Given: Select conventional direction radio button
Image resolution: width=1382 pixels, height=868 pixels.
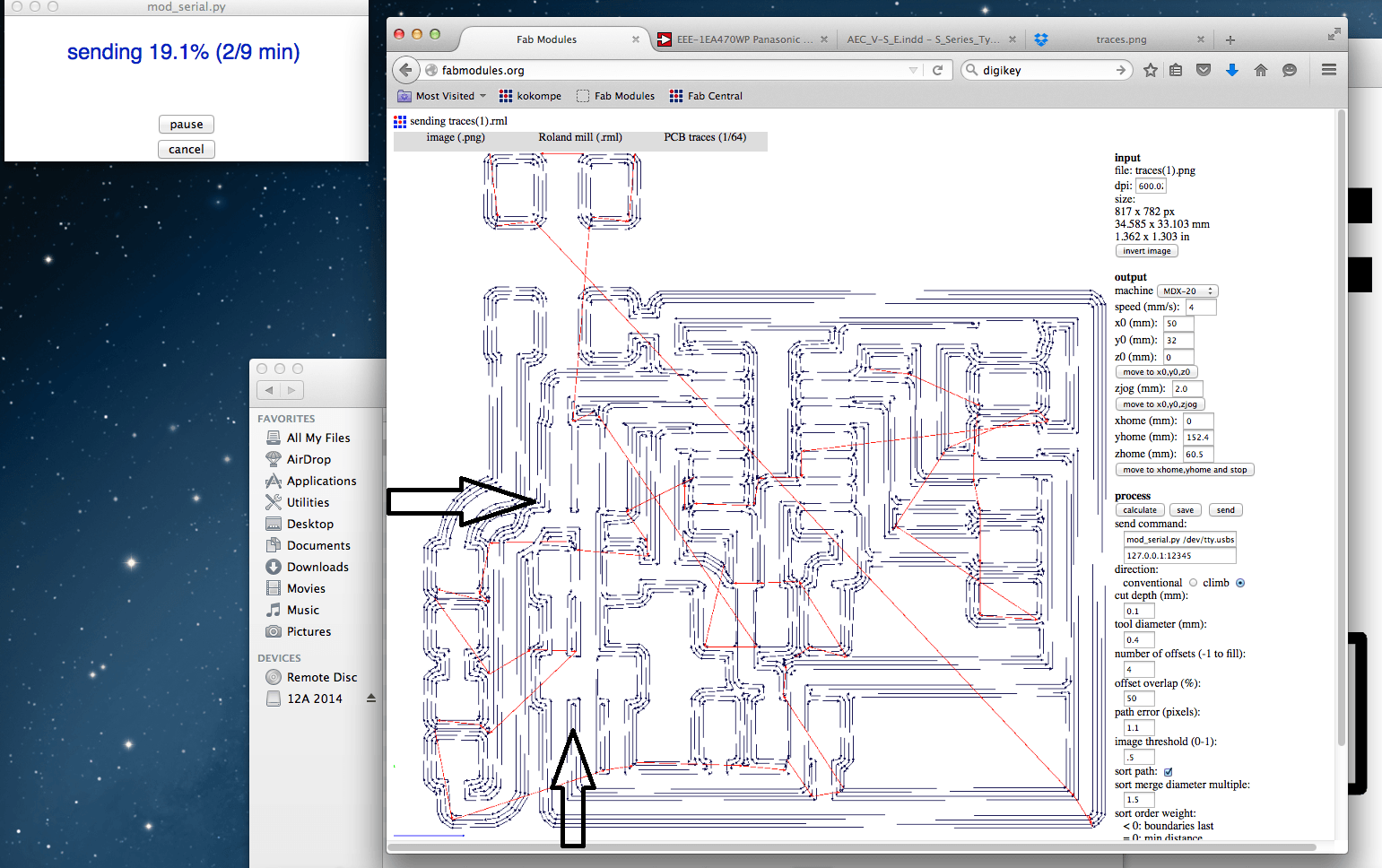Looking at the screenshot, I should tap(1193, 583).
